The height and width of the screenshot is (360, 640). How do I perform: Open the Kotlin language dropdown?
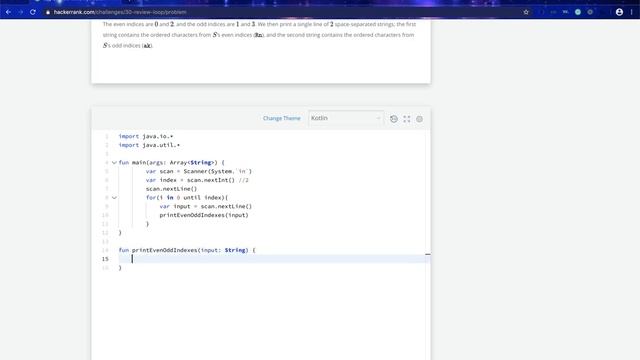click(346, 118)
